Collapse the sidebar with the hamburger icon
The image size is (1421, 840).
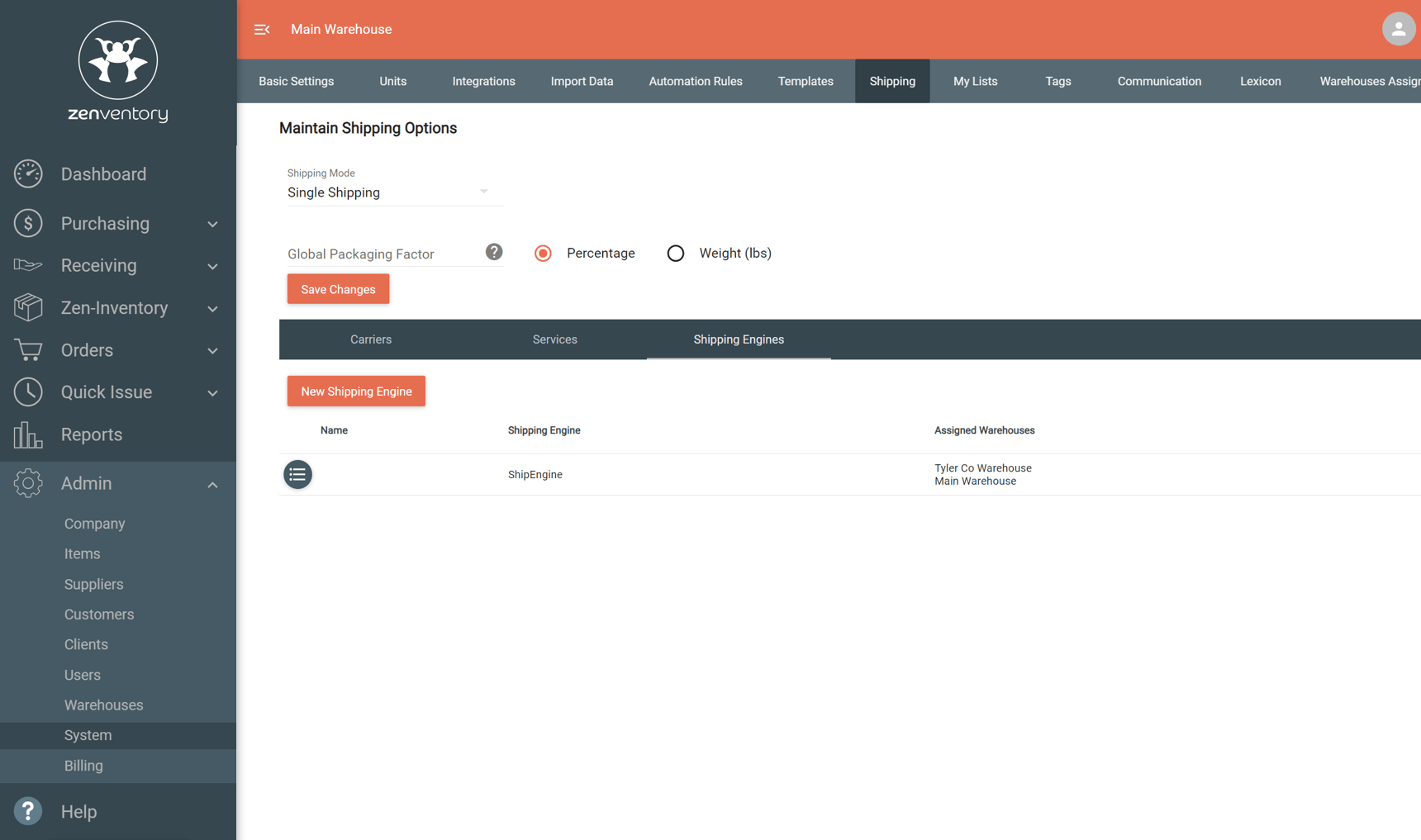point(262,30)
